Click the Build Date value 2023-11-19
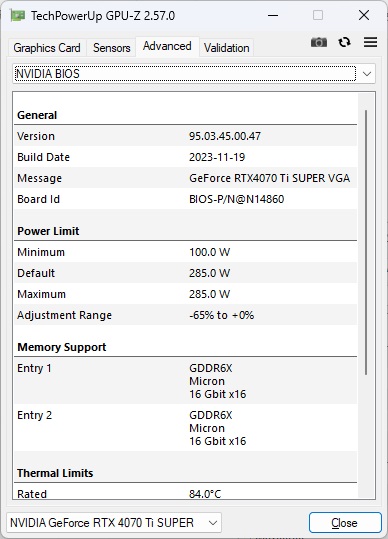388x539 pixels. tap(217, 157)
